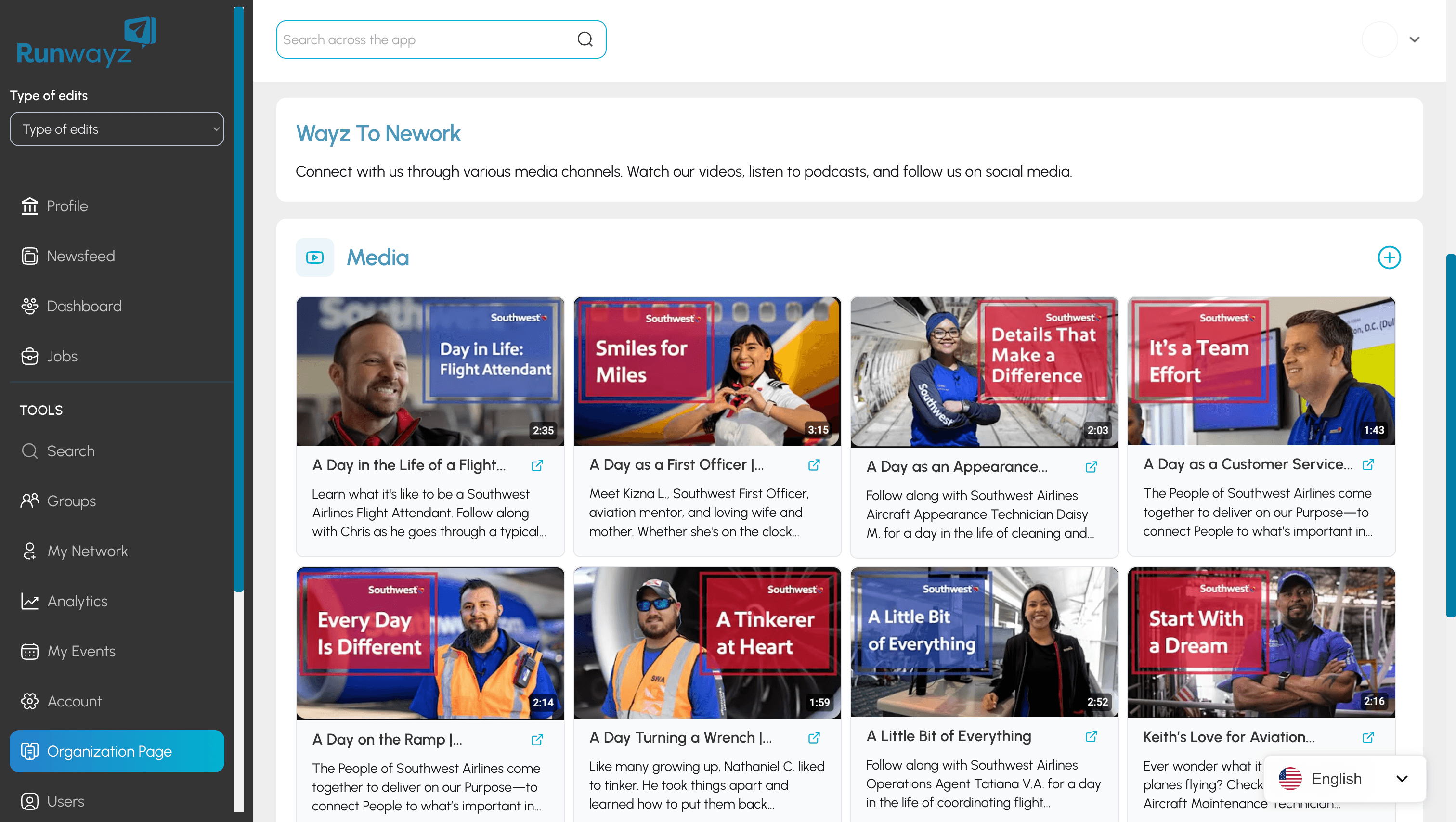Select the Organization Page menu item

click(x=117, y=751)
